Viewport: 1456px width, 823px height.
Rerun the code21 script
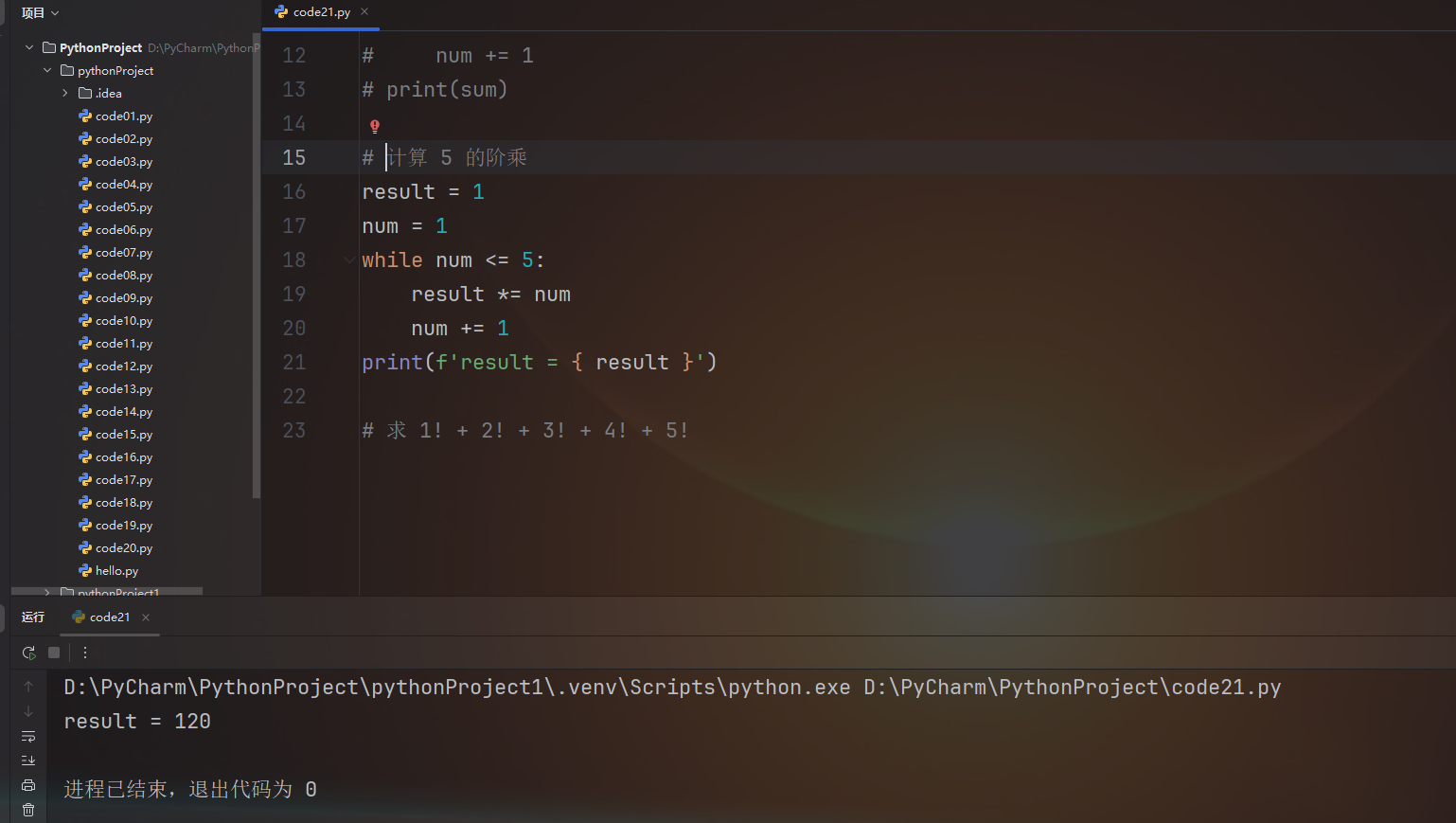(28, 653)
